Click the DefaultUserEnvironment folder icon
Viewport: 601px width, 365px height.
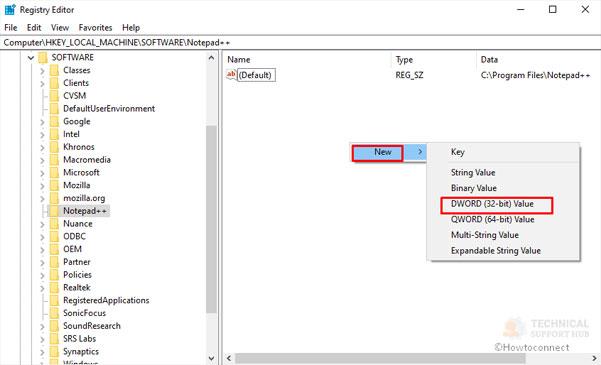(54, 109)
